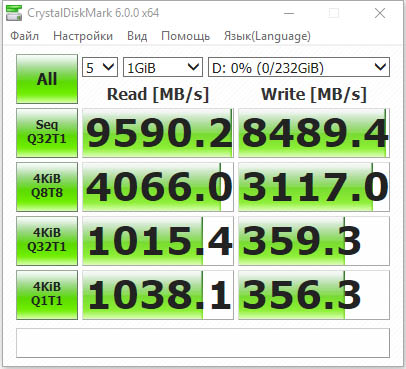Open the Файл menu
This screenshot has height=369, width=406.
click(24, 36)
